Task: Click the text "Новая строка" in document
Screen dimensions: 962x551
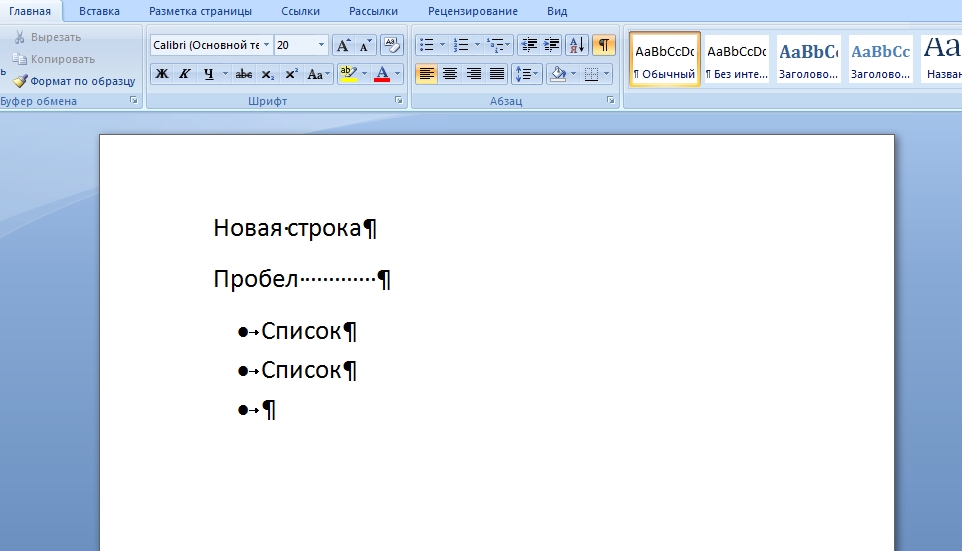Action: click(287, 228)
